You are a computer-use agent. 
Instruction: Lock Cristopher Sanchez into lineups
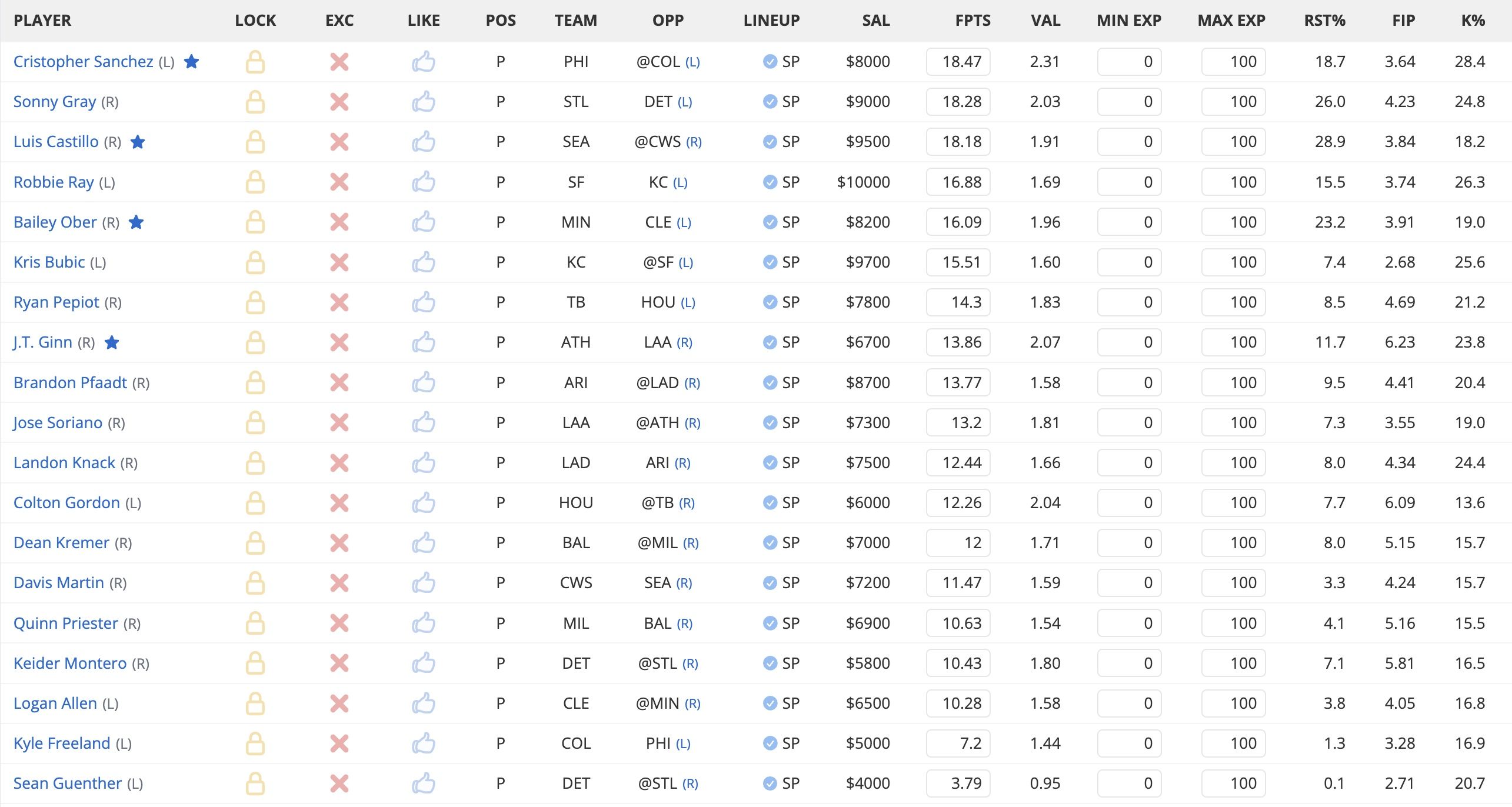tap(255, 62)
